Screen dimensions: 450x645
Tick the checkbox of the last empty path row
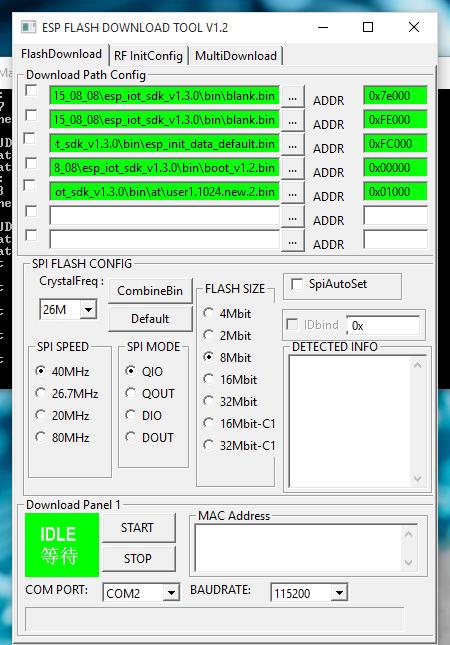coord(31,235)
